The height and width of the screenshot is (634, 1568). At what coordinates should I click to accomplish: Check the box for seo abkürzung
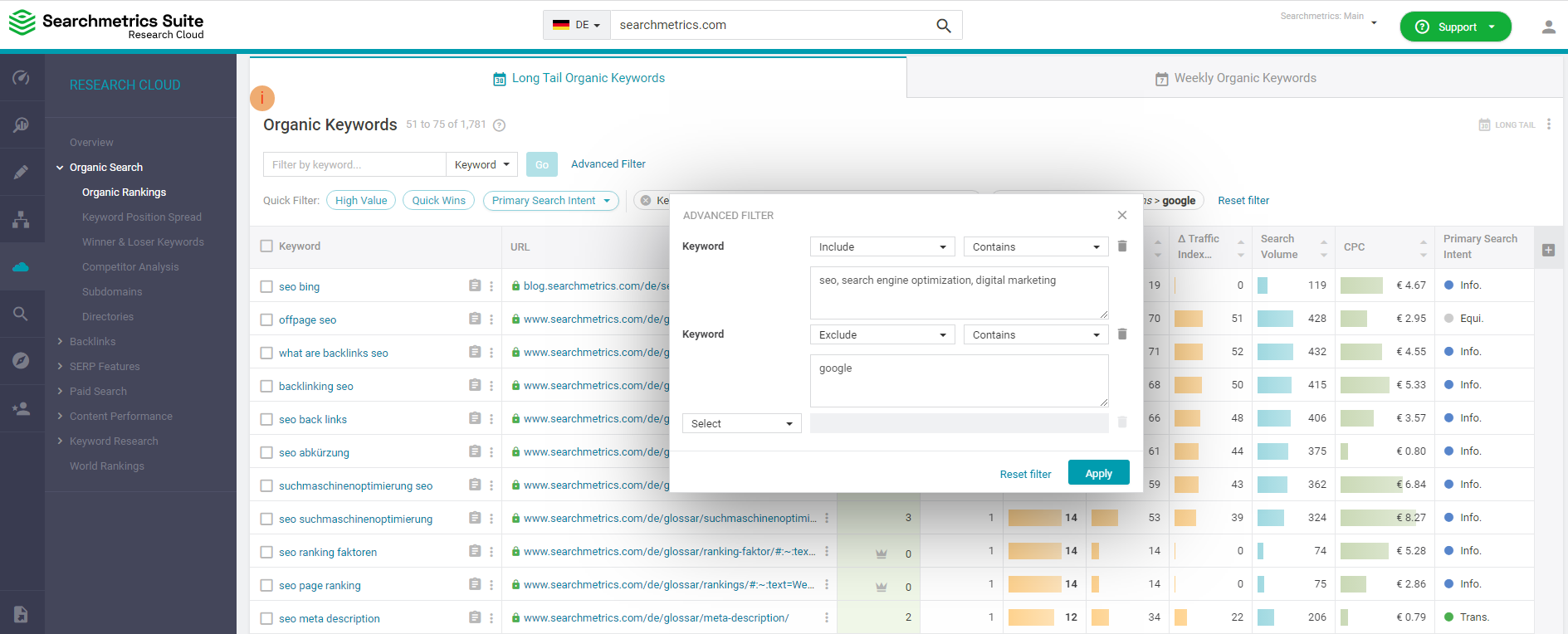coord(266,452)
